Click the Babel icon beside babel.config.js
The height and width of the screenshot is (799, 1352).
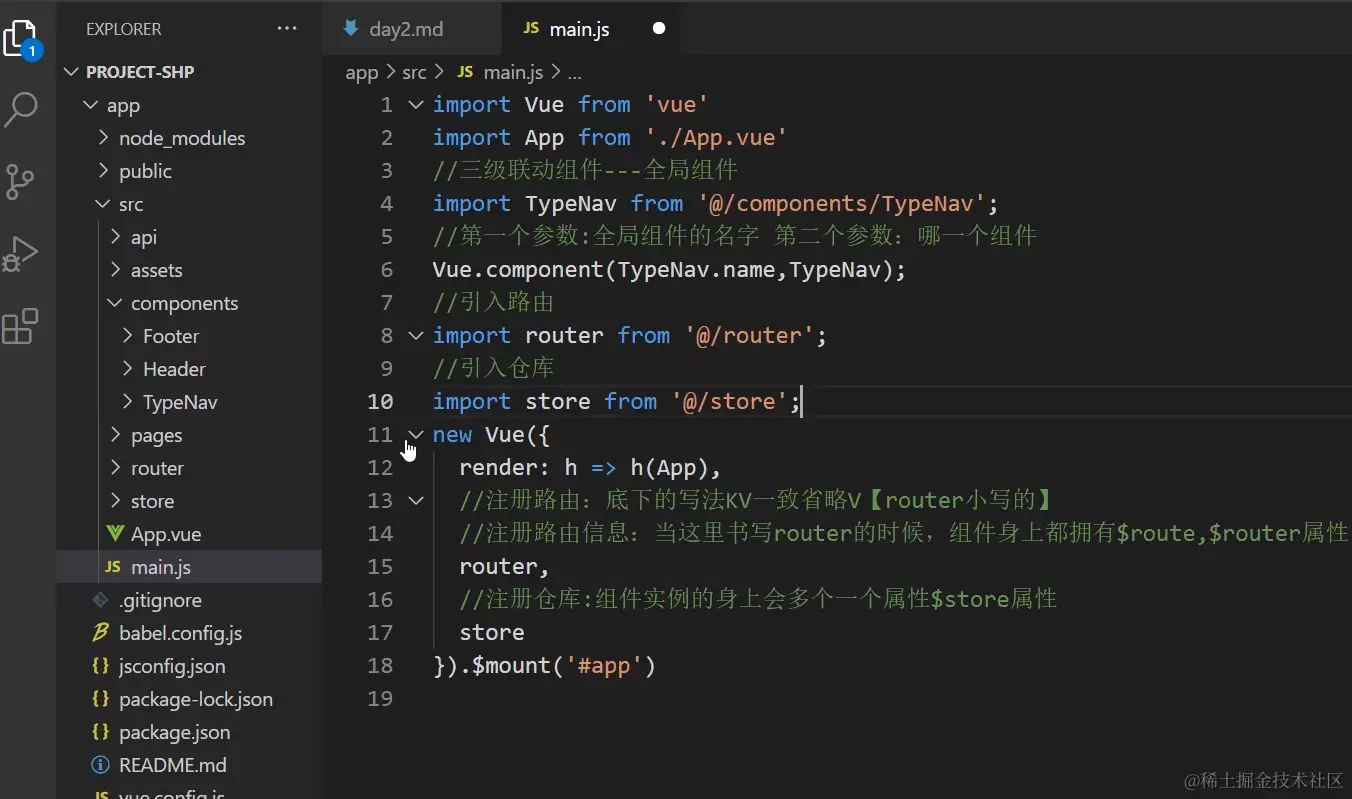tap(100, 633)
